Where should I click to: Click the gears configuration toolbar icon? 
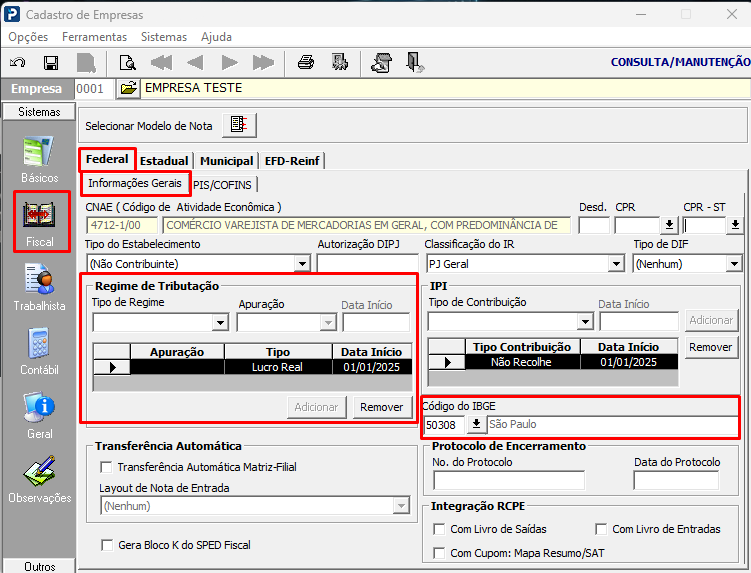click(340, 62)
